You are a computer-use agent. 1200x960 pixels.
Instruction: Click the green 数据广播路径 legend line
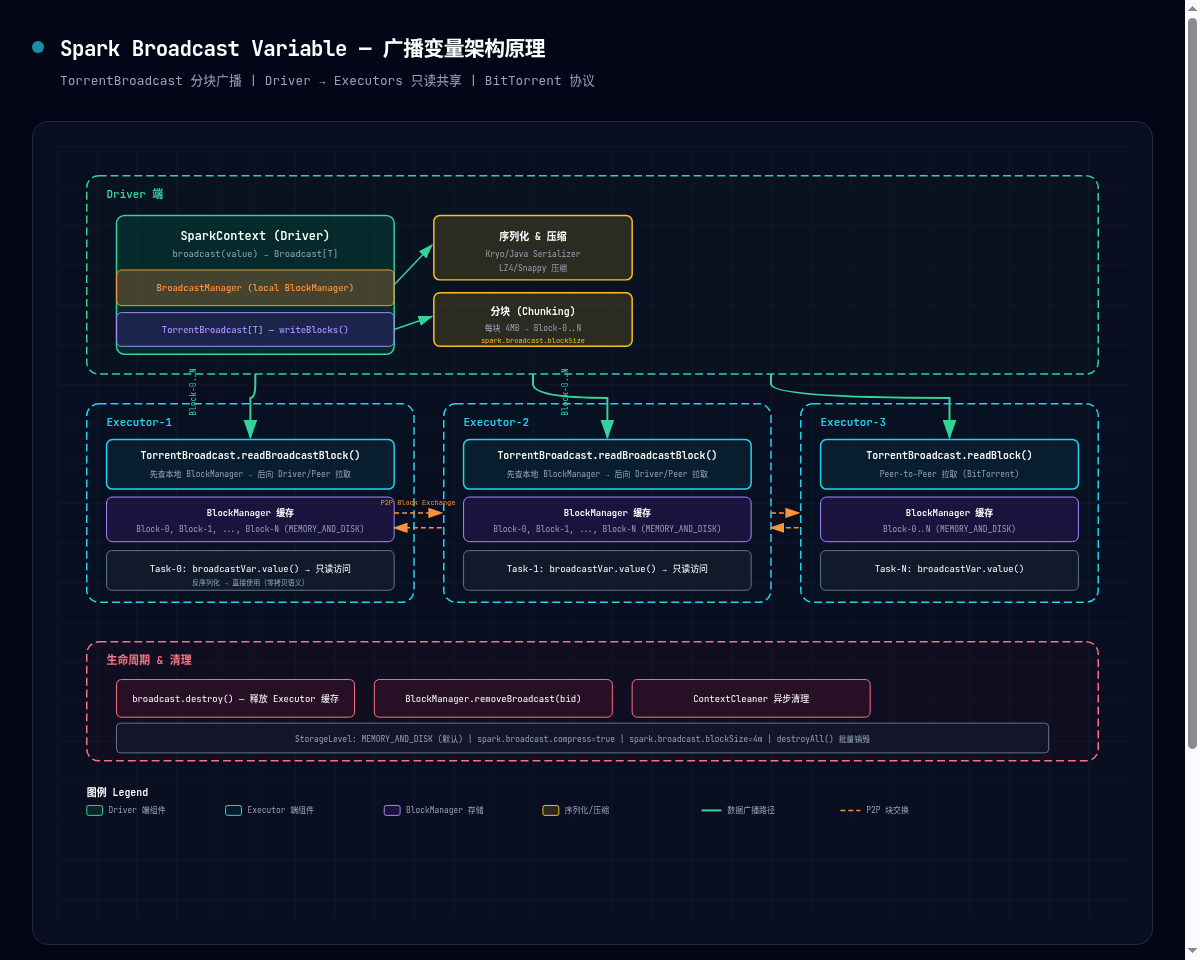point(711,810)
